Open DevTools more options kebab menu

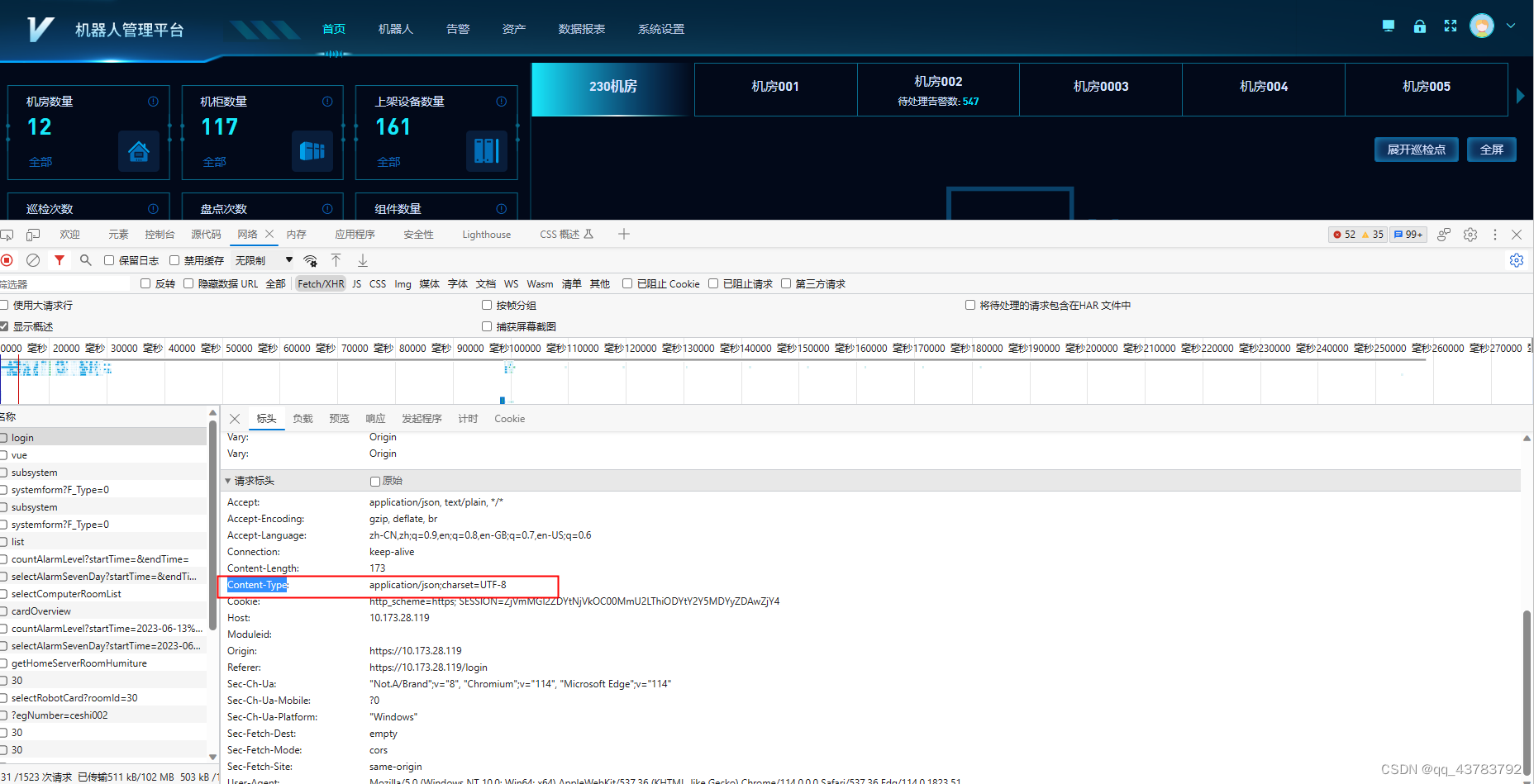tap(1495, 235)
